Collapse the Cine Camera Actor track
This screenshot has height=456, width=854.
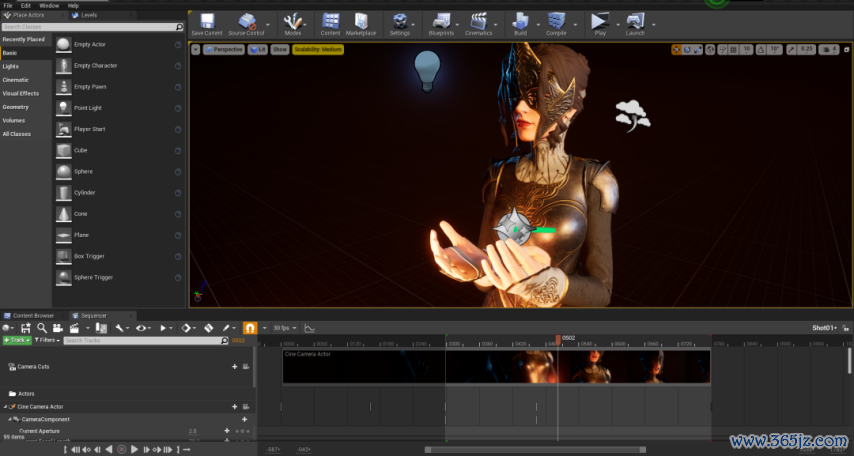pyautogui.click(x=4, y=406)
